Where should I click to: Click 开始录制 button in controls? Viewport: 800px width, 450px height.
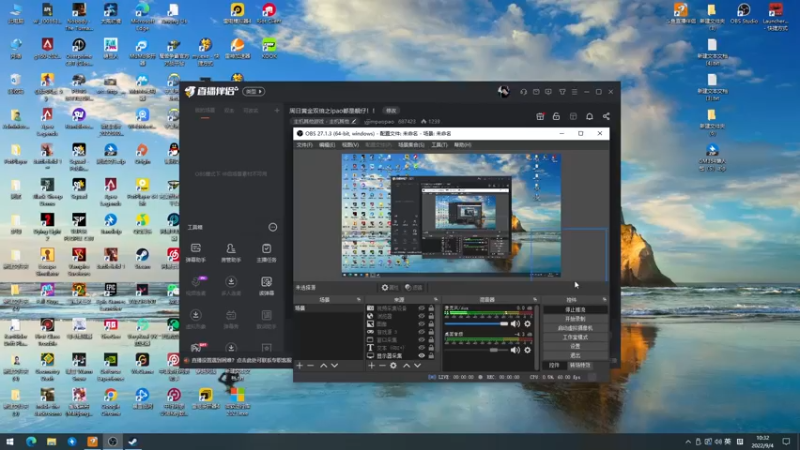coord(575,319)
